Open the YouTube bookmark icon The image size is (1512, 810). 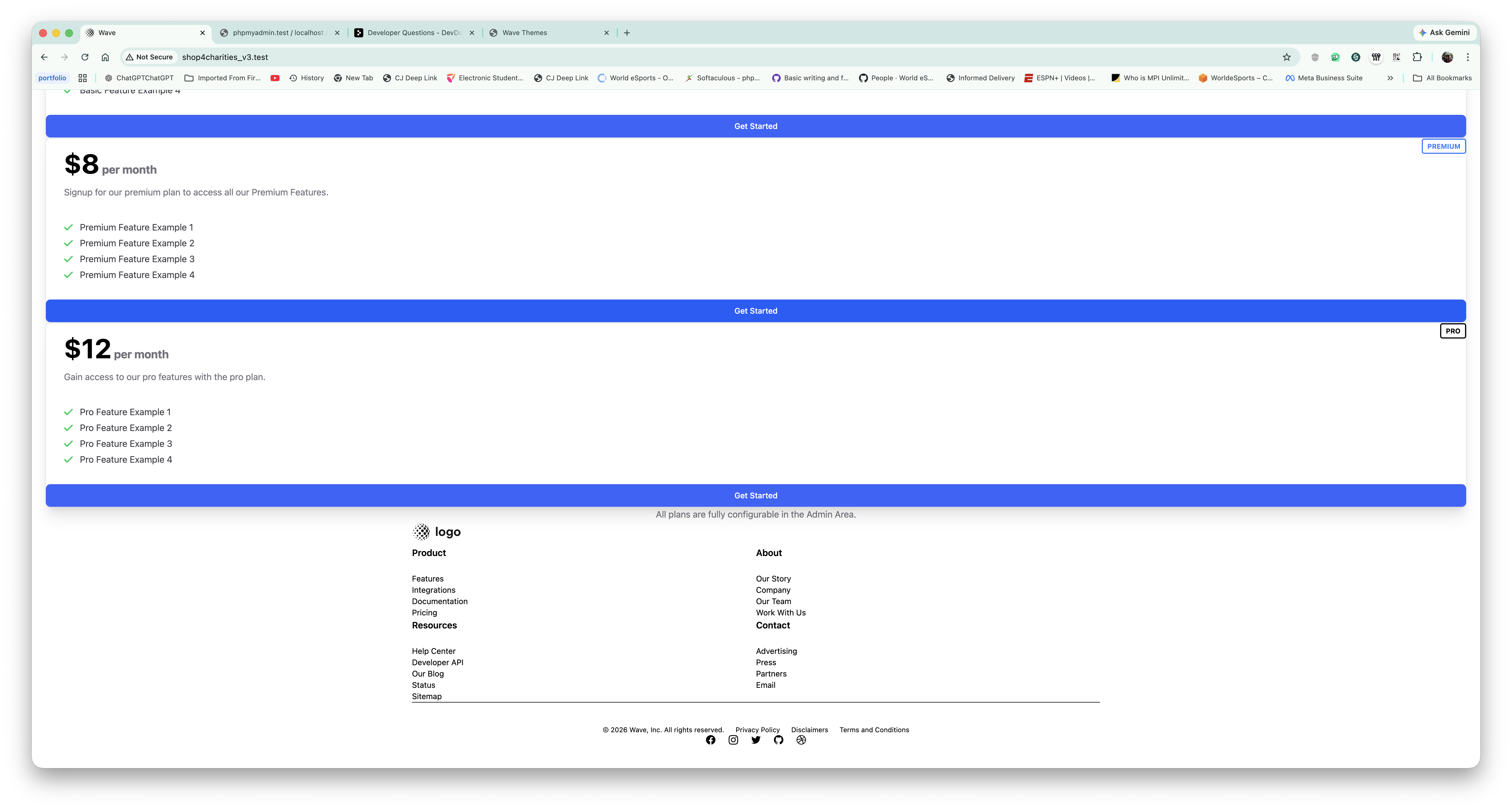click(x=275, y=78)
